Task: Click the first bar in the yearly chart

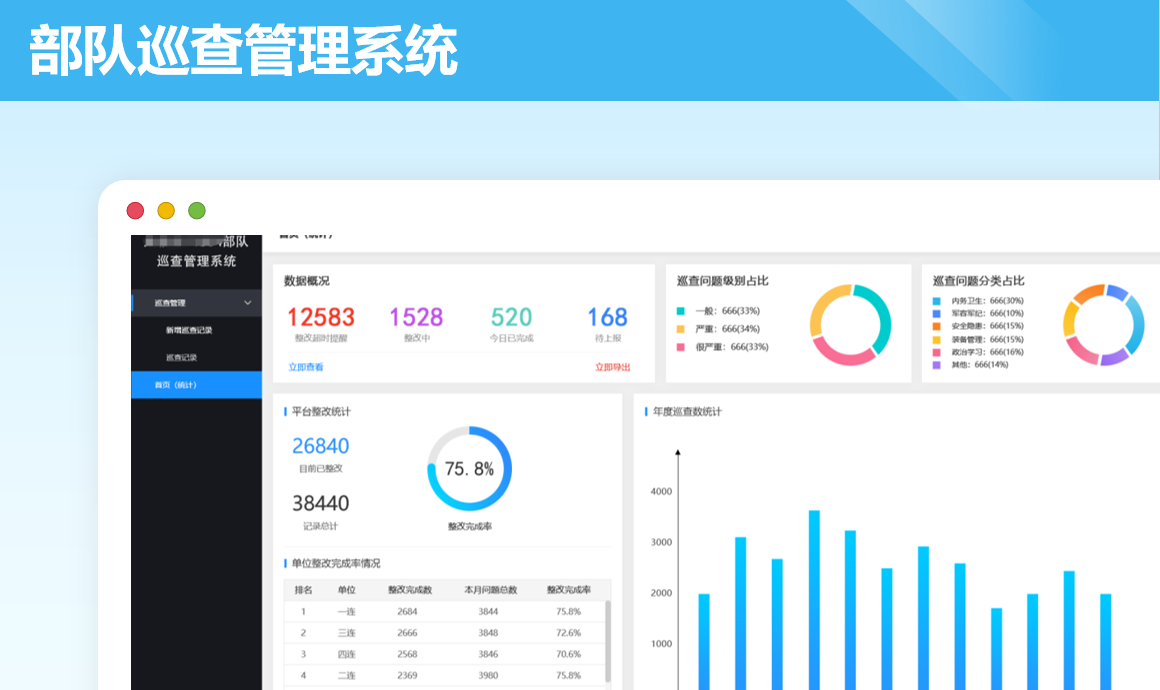Action: pyautogui.click(x=704, y=642)
